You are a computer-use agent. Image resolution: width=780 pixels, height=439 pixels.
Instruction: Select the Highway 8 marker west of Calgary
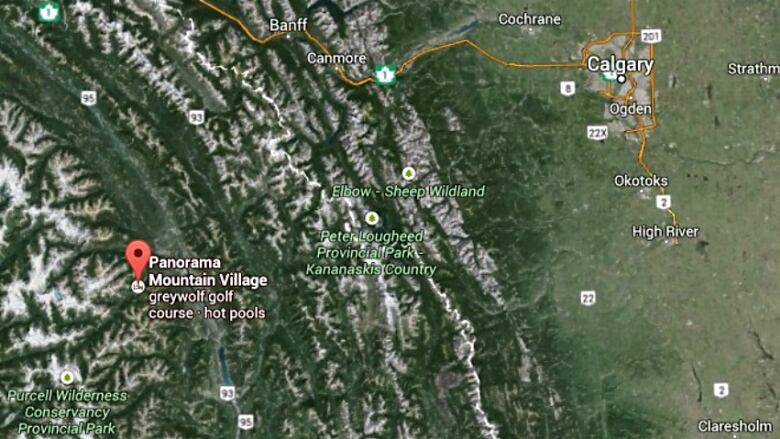(x=568, y=88)
